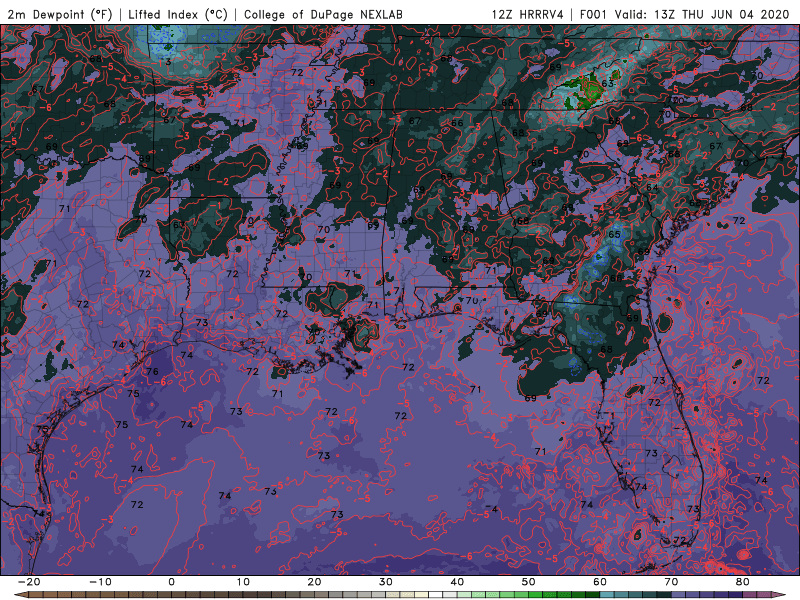The image size is (800, 600).
Task: Click the '2m Dewpoint (°F)' title text
Action: click(59, 14)
